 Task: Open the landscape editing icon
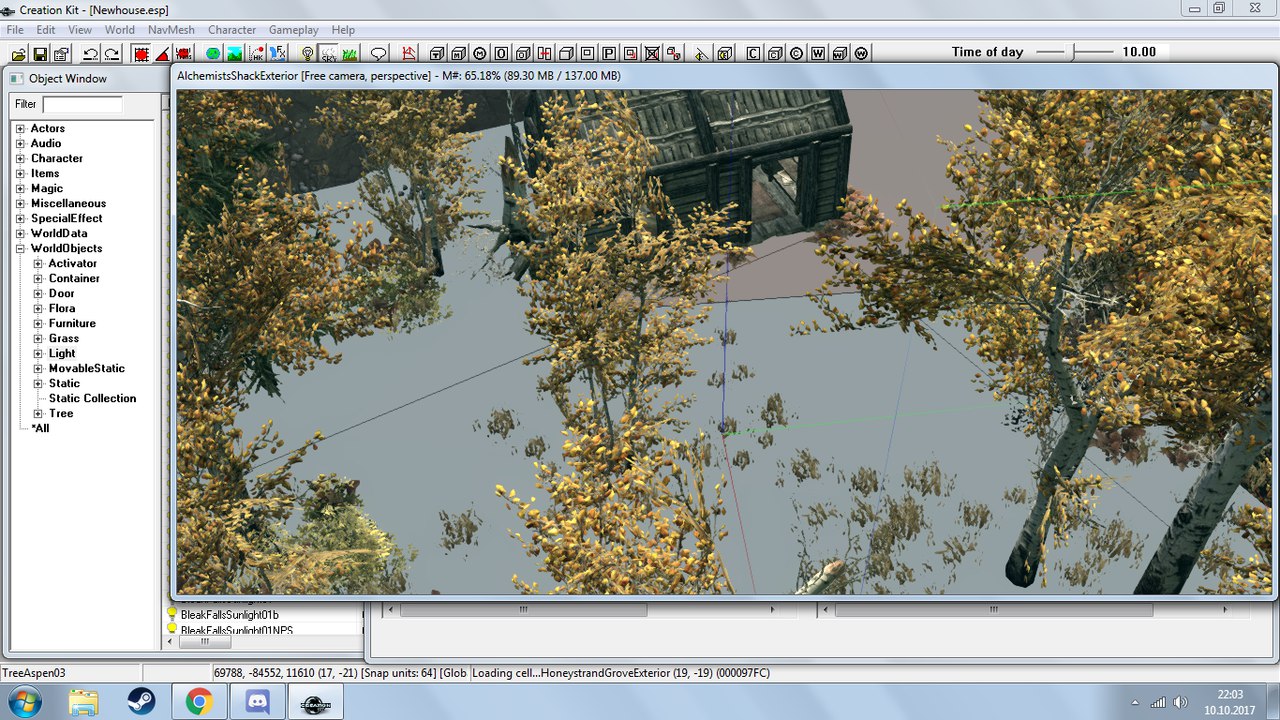pyautogui.click(x=234, y=53)
